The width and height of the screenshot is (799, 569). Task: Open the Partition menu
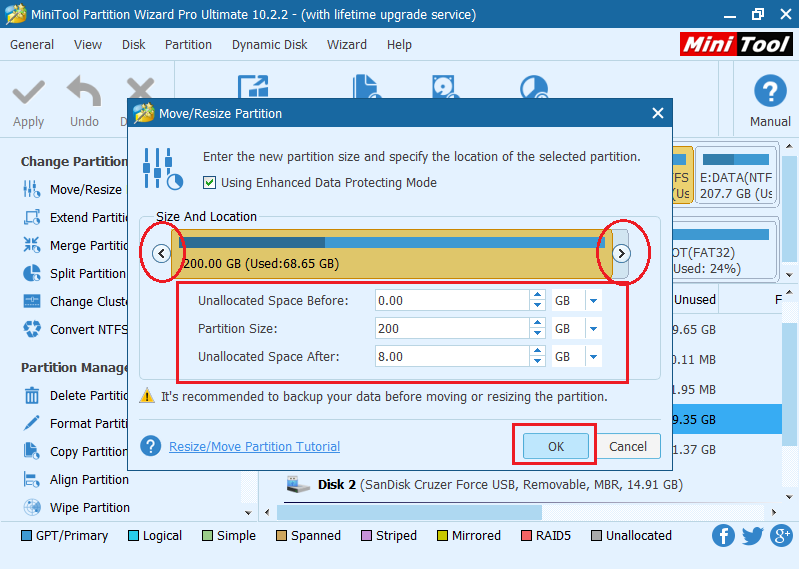click(188, 45)
